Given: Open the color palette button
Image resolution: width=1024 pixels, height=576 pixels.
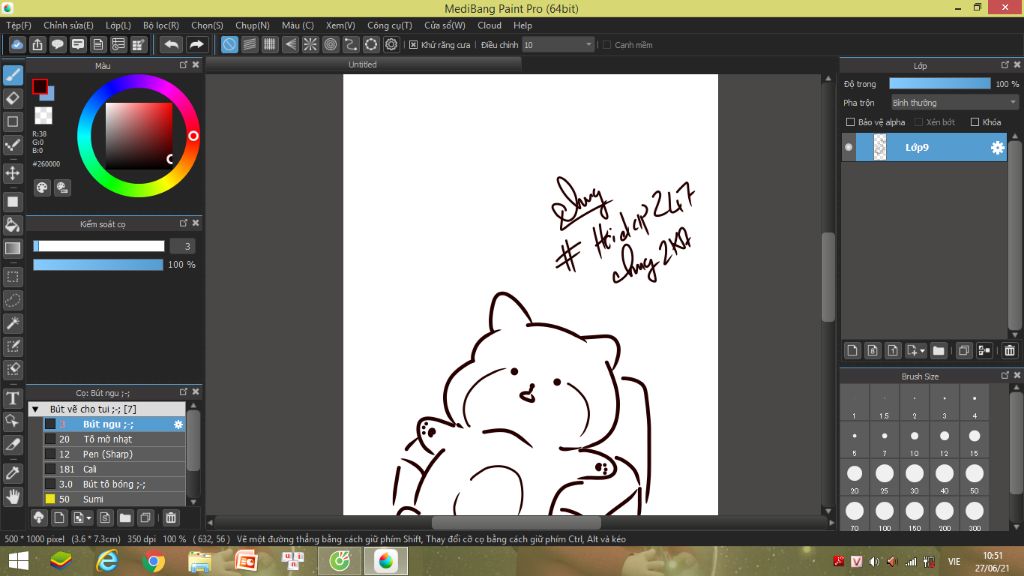Looking at the screenshot, I should coord(42,188).
